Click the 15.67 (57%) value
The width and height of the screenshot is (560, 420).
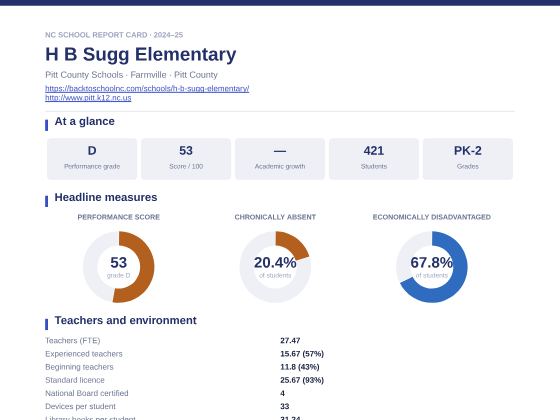coord(302,354)
